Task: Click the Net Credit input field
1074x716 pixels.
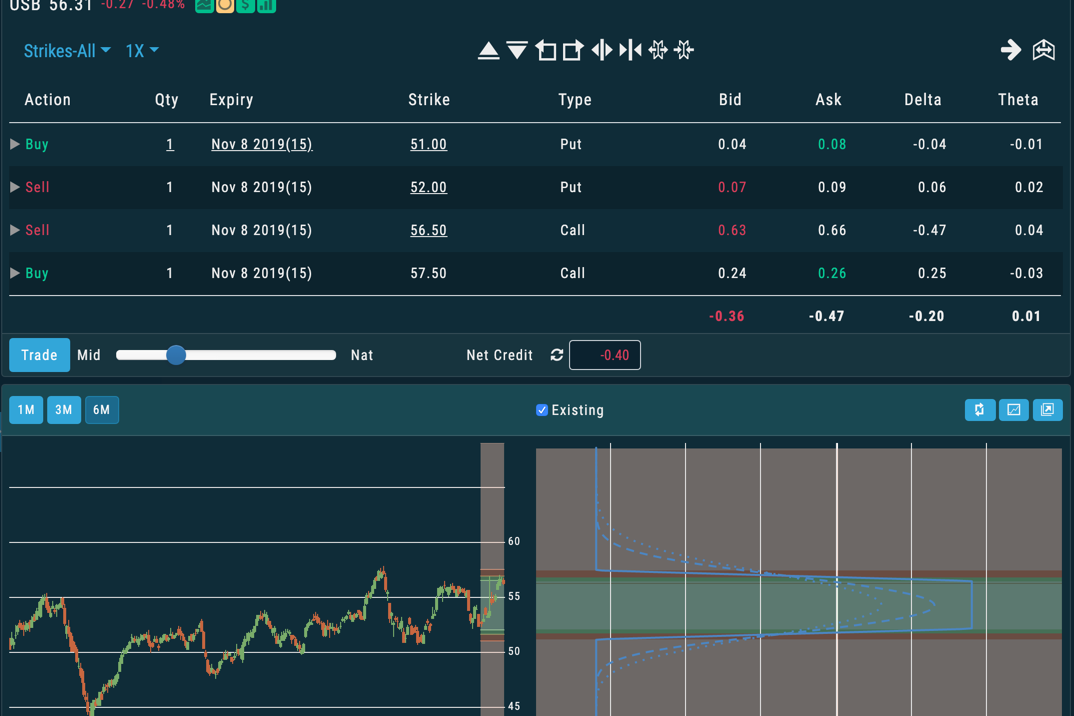Action: 605,355
